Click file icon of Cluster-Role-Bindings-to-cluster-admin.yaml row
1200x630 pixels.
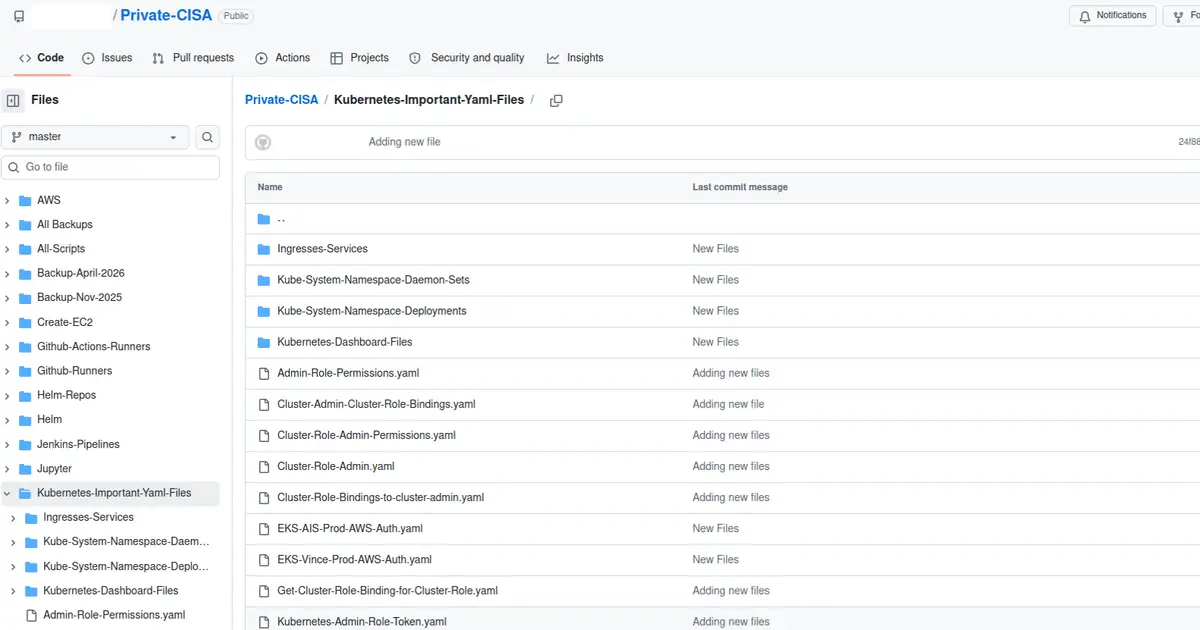click(264, 497)
